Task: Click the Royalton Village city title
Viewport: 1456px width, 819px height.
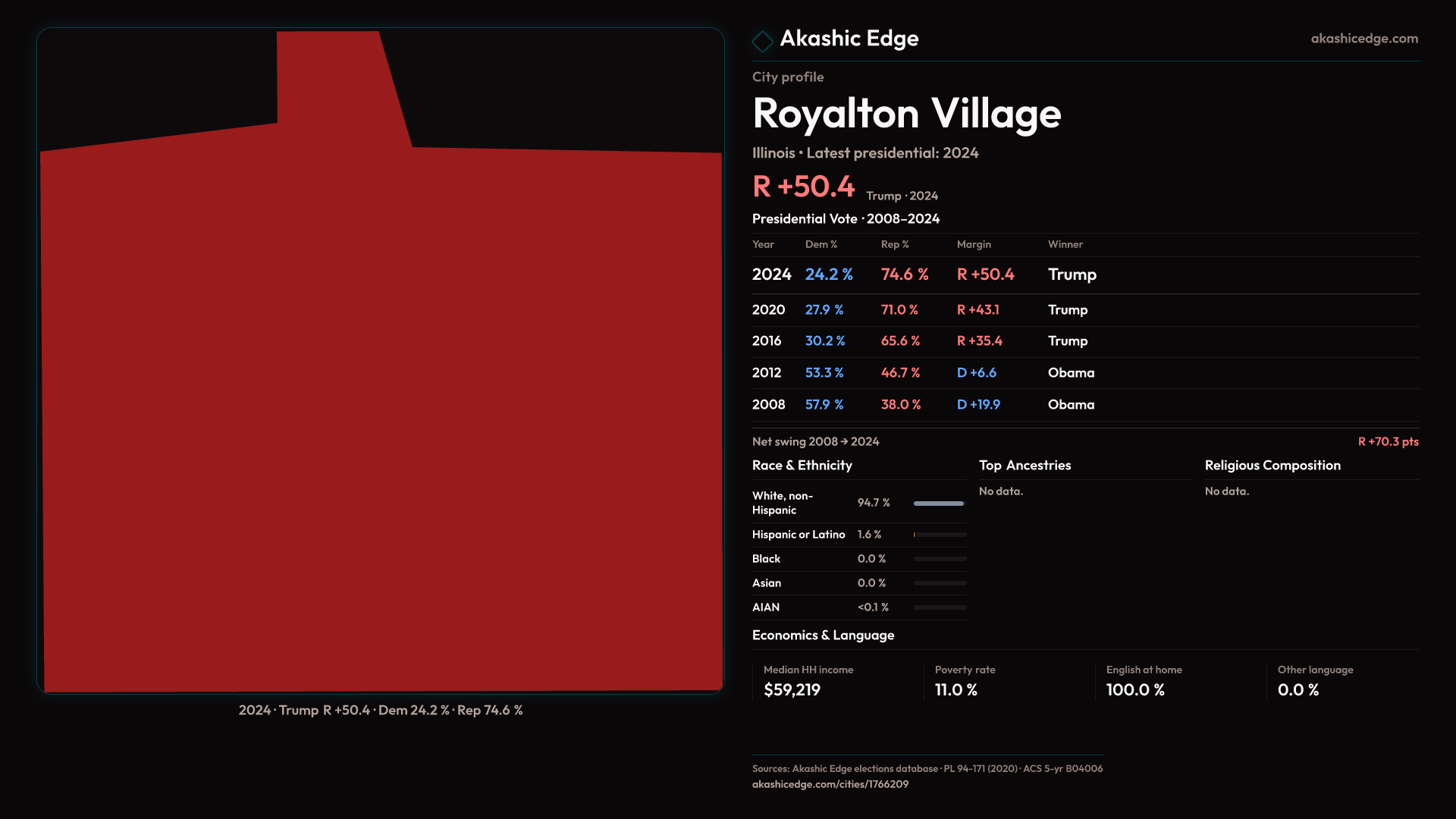Action: [906, 114]
